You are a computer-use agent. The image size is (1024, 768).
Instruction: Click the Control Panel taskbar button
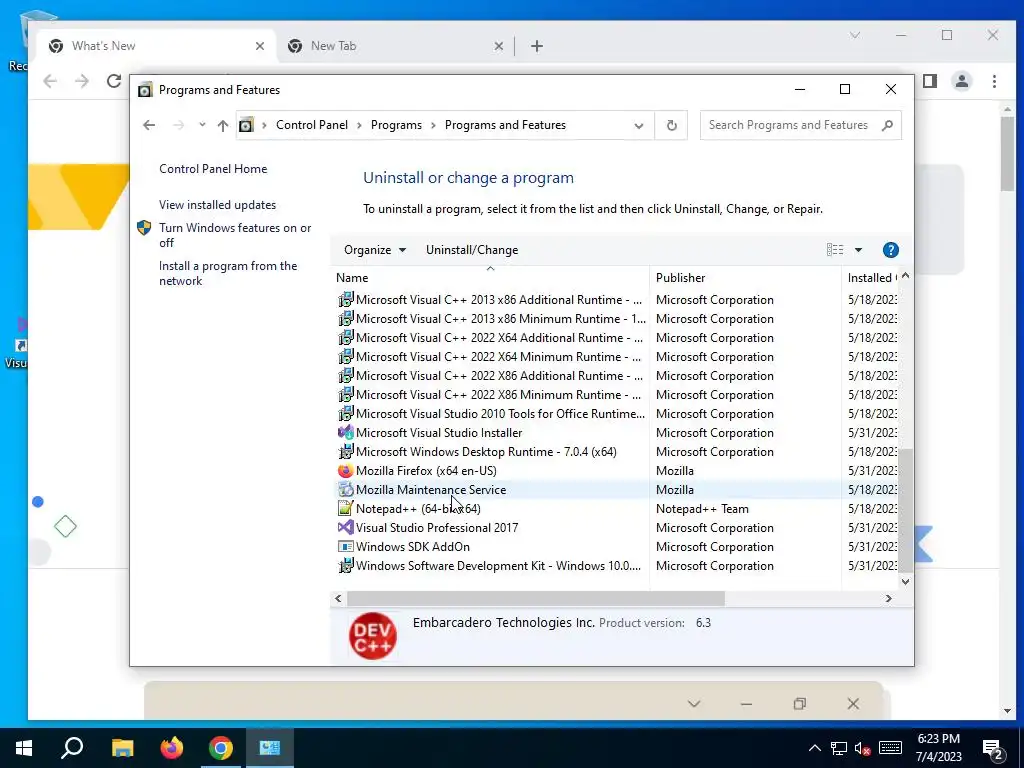click(270, 748)
